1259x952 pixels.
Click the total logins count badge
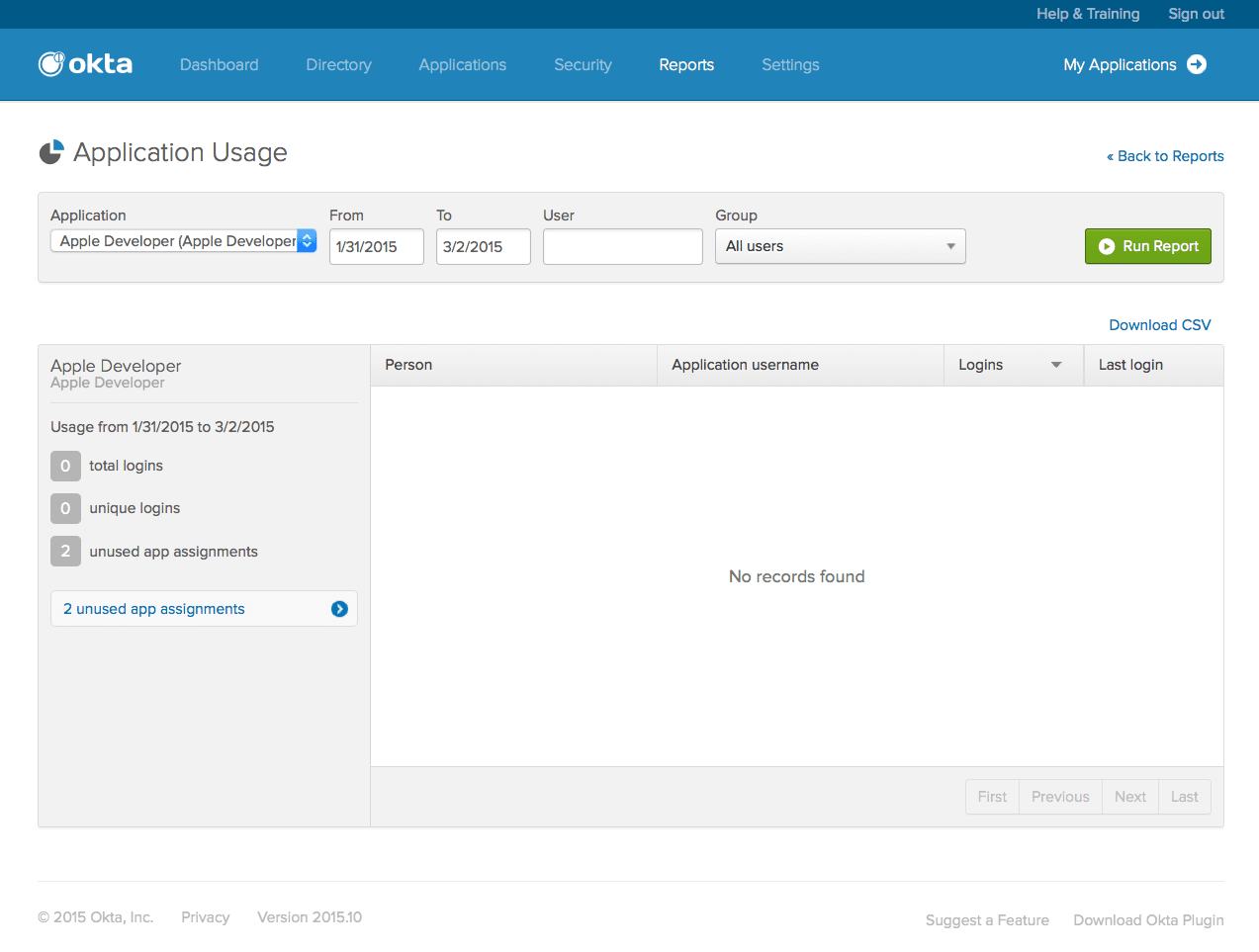point(65,466)
